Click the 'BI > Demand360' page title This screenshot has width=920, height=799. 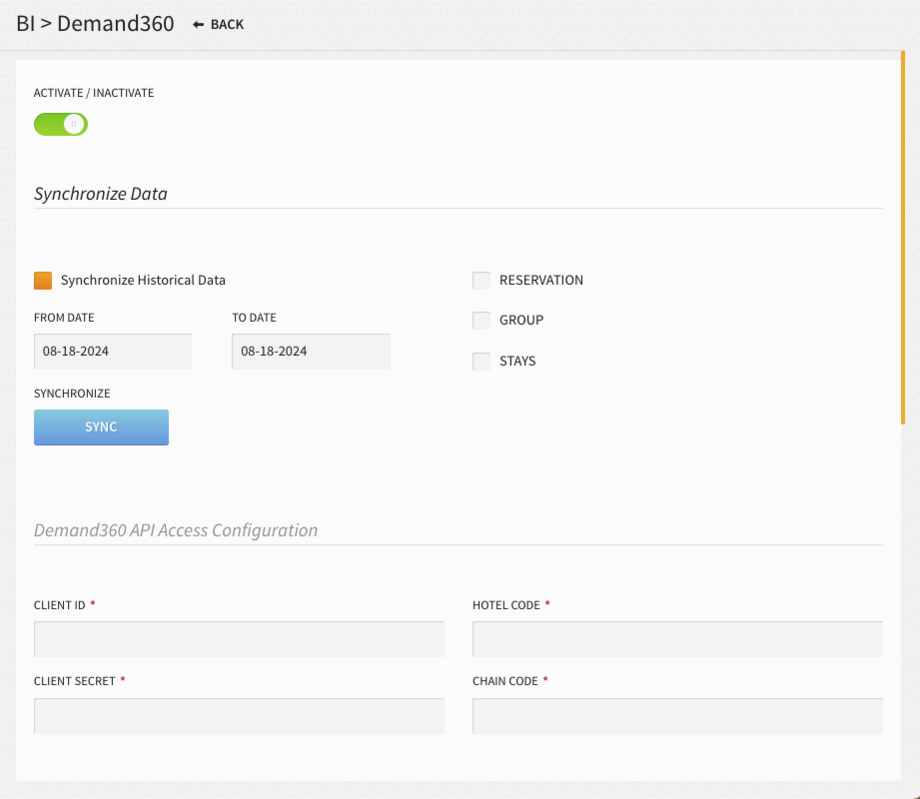click(95, 24)
